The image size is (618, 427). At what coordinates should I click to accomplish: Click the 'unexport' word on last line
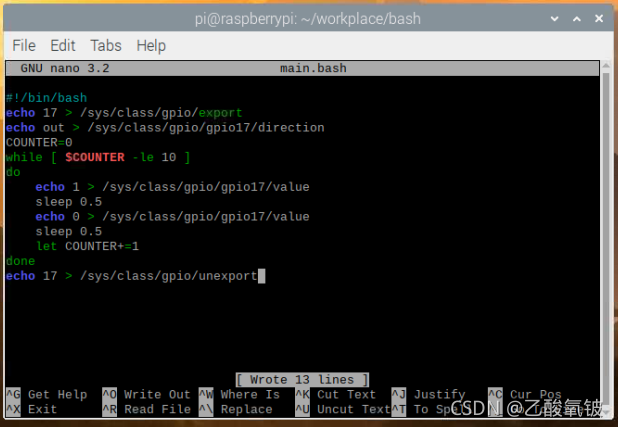tap(228, 276)
